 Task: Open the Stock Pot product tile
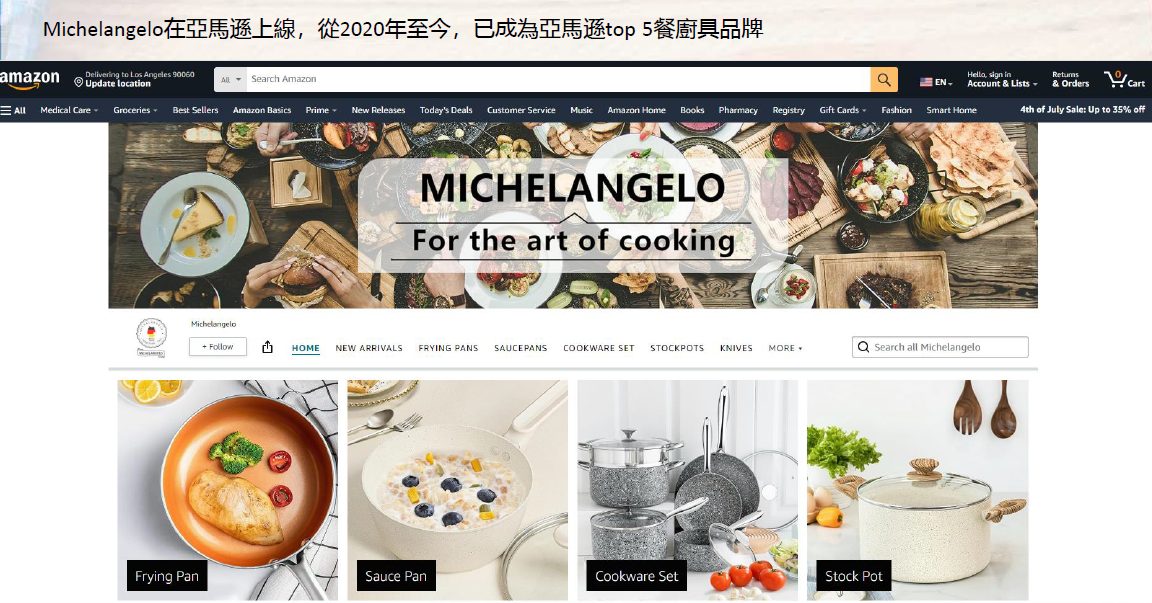(x=918, y=490)
